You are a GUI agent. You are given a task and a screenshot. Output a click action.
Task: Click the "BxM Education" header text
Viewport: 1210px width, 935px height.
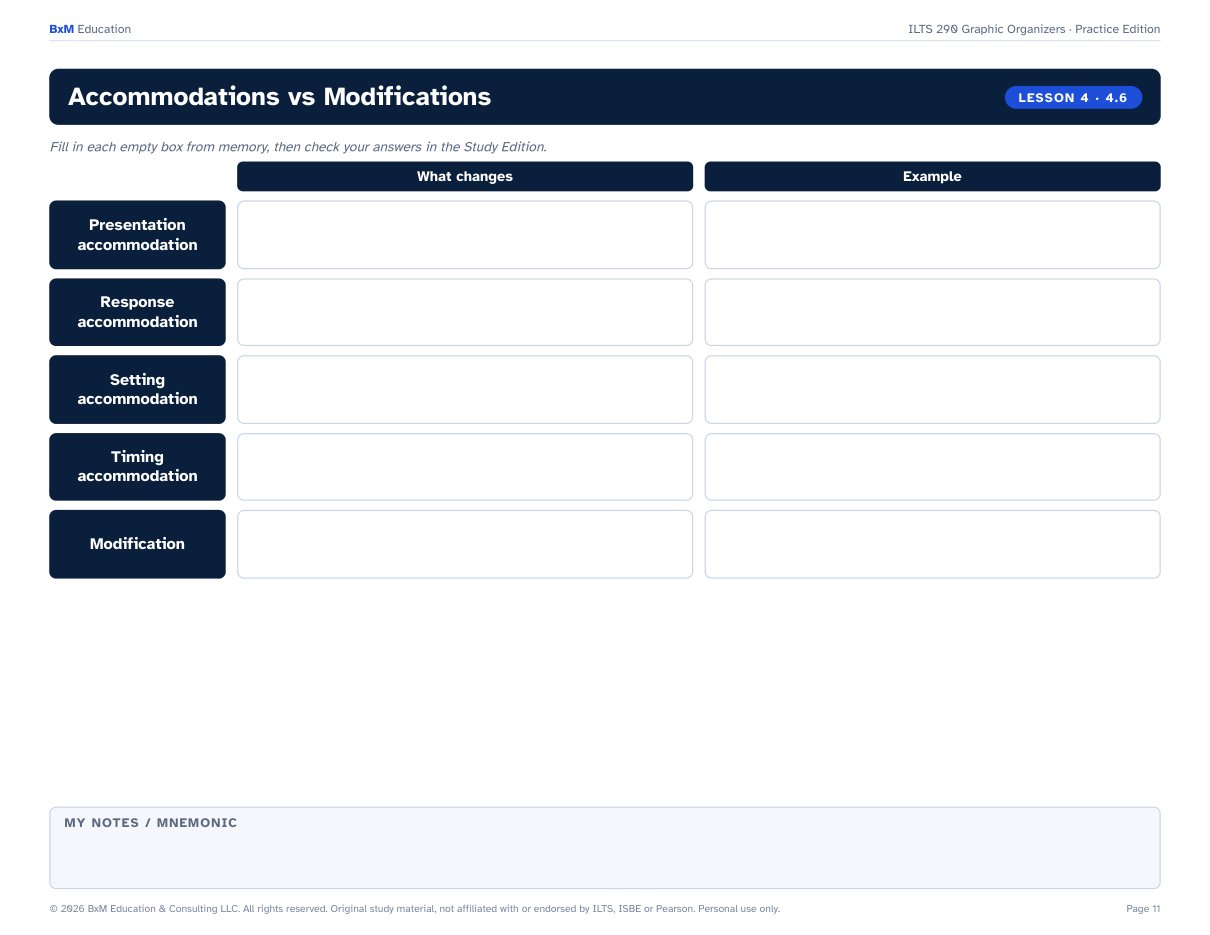pyautogui.click(x=90, y=29)
